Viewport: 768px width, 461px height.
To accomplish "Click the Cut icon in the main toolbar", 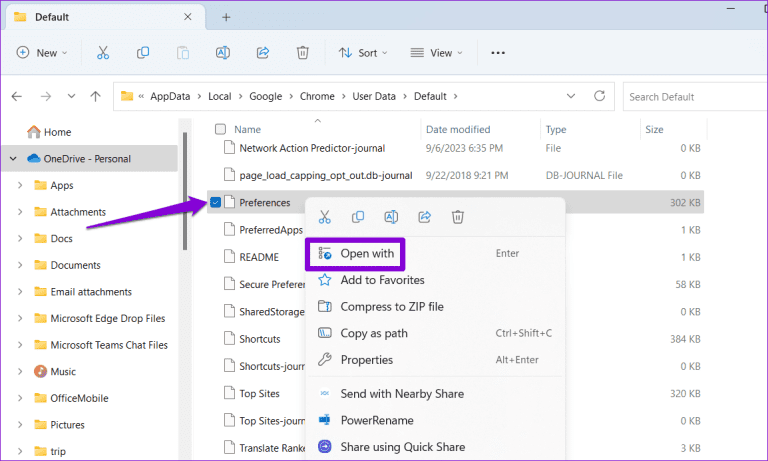I will (103, 53).
